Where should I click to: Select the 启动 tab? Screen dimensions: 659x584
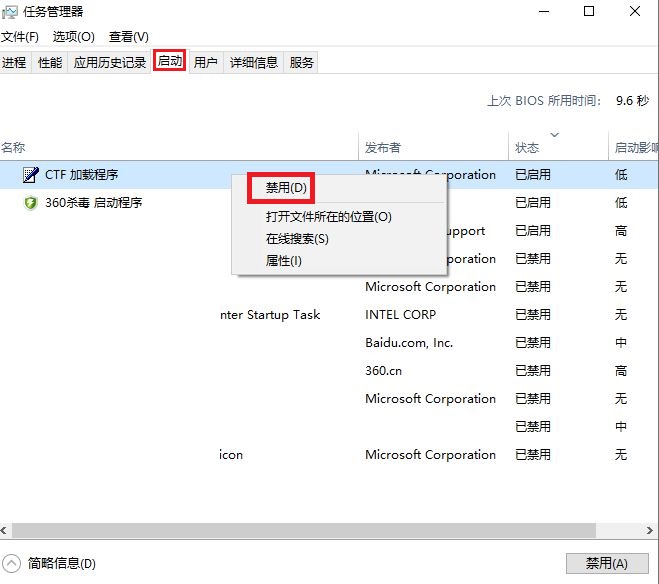(x=170, y=62)
